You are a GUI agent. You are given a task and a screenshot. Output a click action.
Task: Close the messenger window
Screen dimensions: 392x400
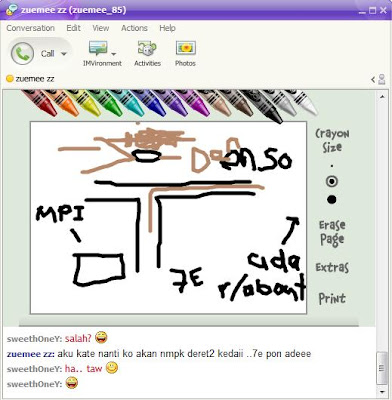pyautogui.click(x=383, y=11)
